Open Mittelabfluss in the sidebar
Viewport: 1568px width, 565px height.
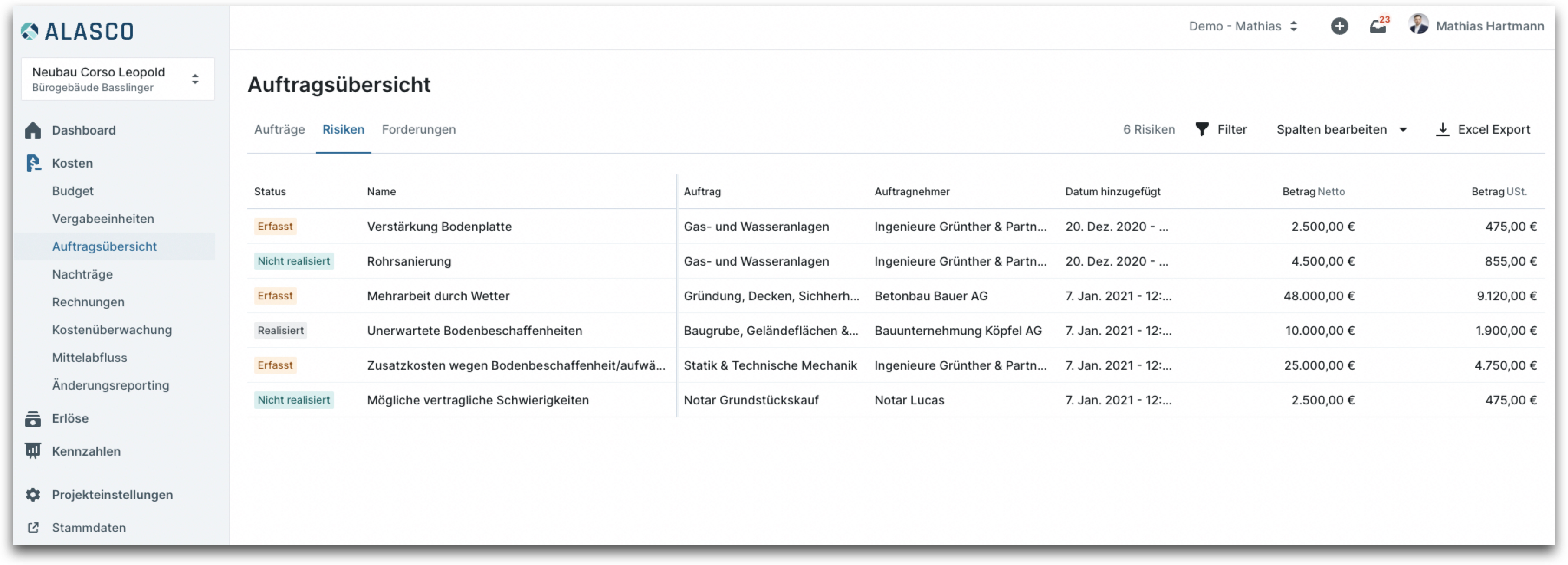coord(89,358)
